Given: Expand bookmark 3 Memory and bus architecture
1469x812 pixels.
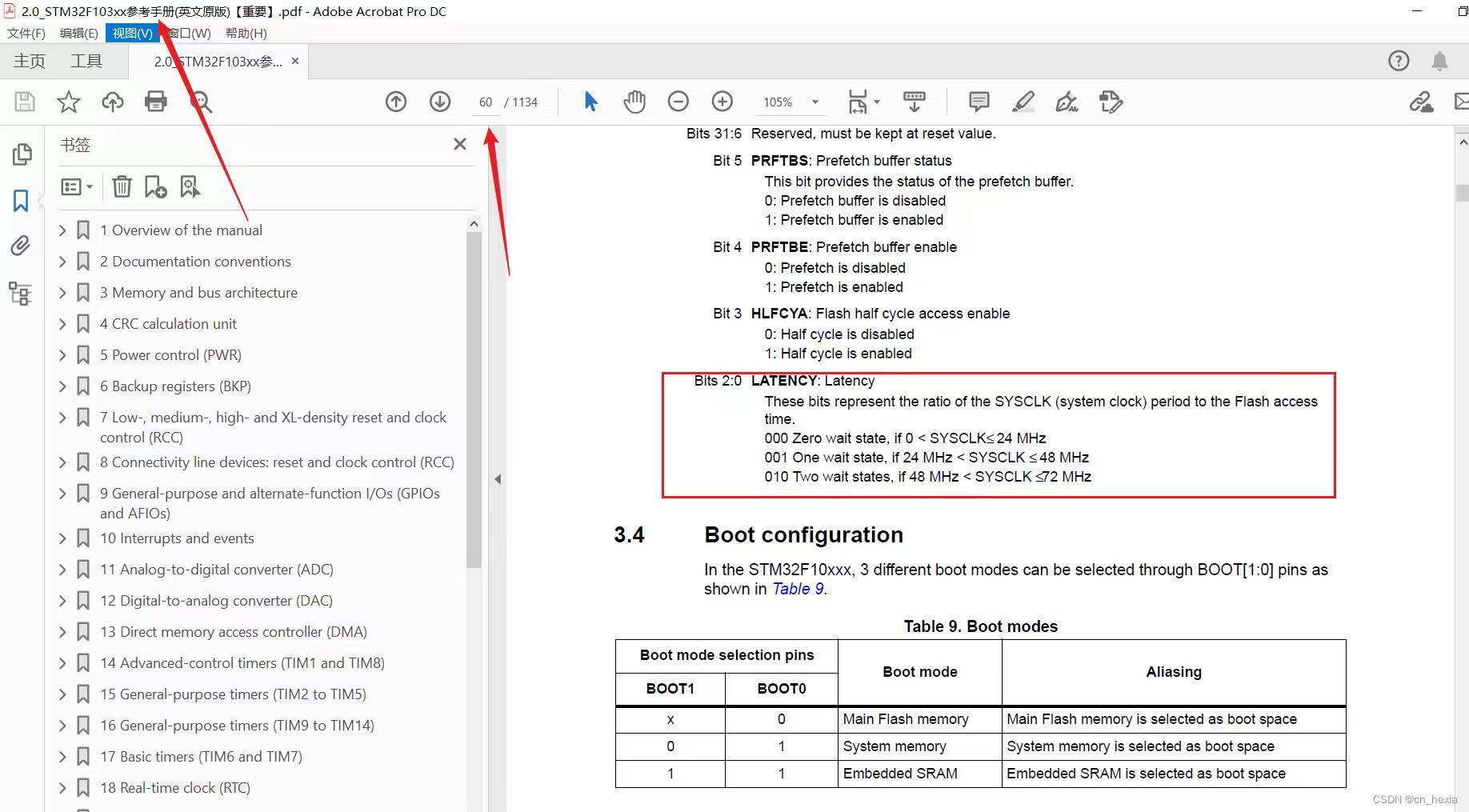Looking at the screenshot, I should click(62, 293).
